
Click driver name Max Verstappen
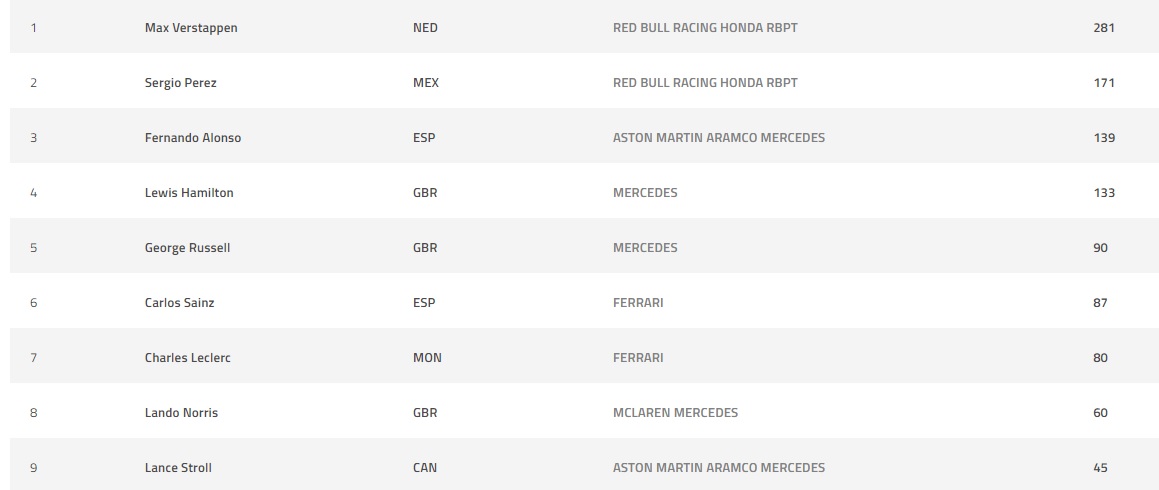pos(191,28)
